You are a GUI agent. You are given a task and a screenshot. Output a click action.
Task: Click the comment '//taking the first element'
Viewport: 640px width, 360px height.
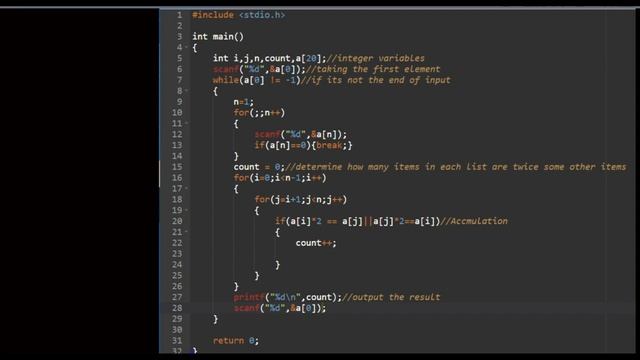pos(373,69)
